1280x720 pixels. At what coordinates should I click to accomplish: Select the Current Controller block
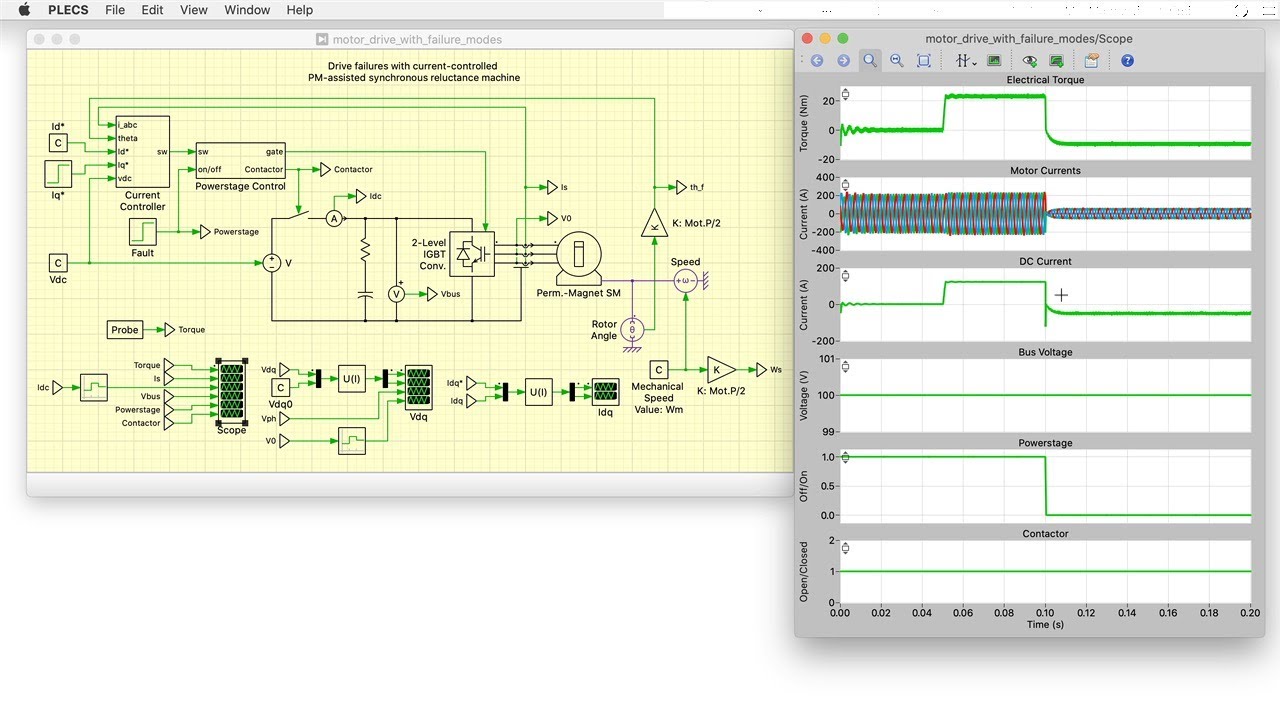point(142,152)
